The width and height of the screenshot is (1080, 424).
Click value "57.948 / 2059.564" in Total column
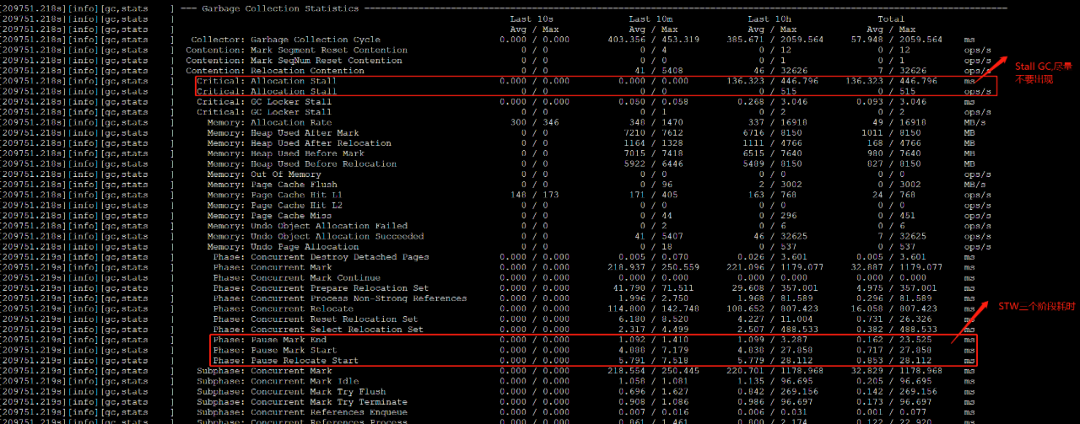(894, 40)
